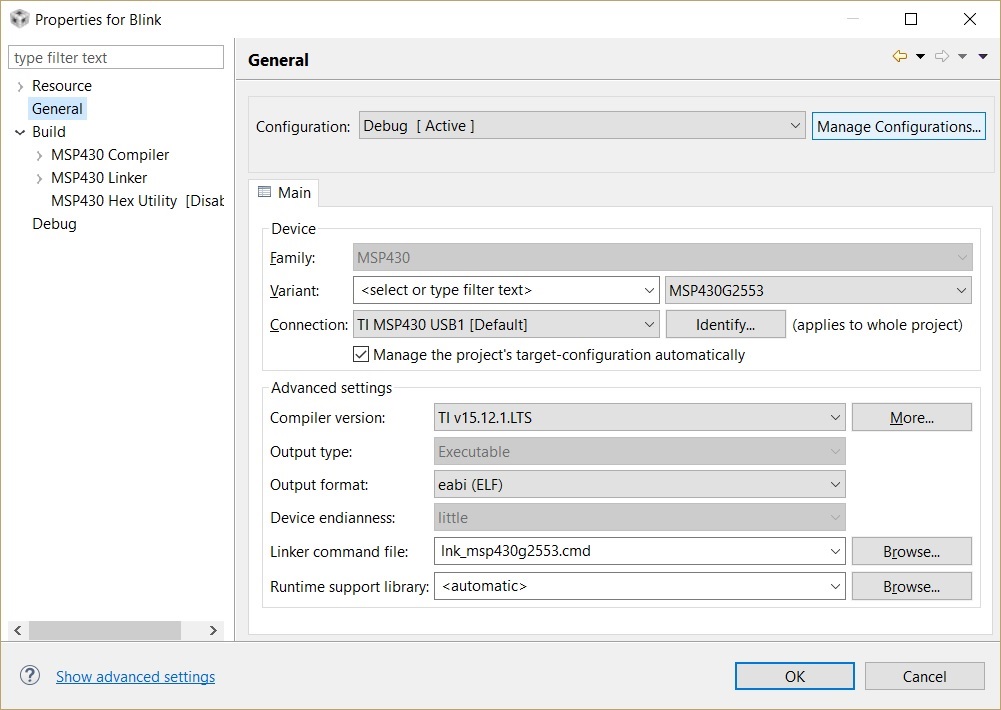Click the Manage Configurations button
This screenshot has height=710, width=1001.
click(x=898, y=126)
